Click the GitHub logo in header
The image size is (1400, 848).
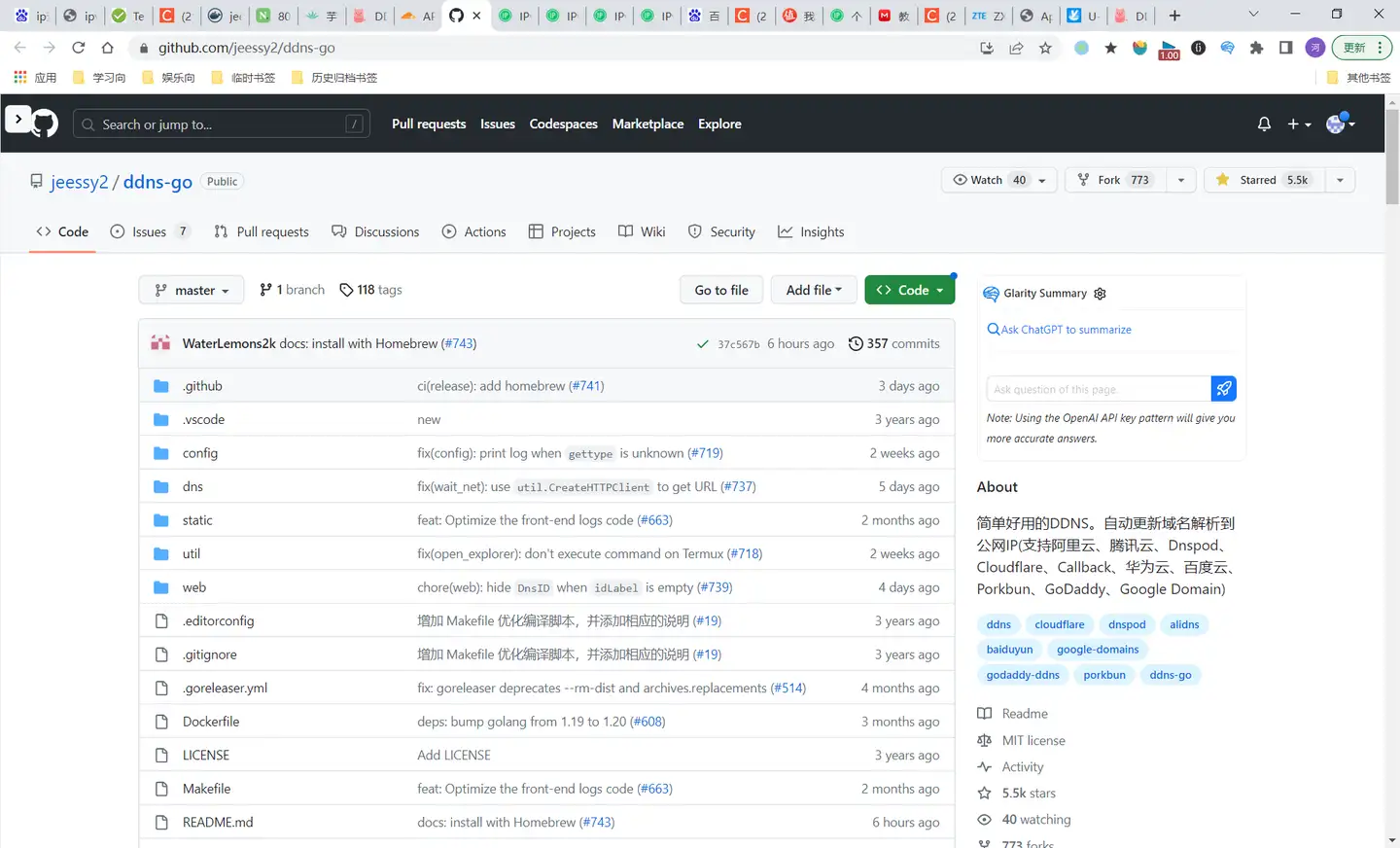46,124
